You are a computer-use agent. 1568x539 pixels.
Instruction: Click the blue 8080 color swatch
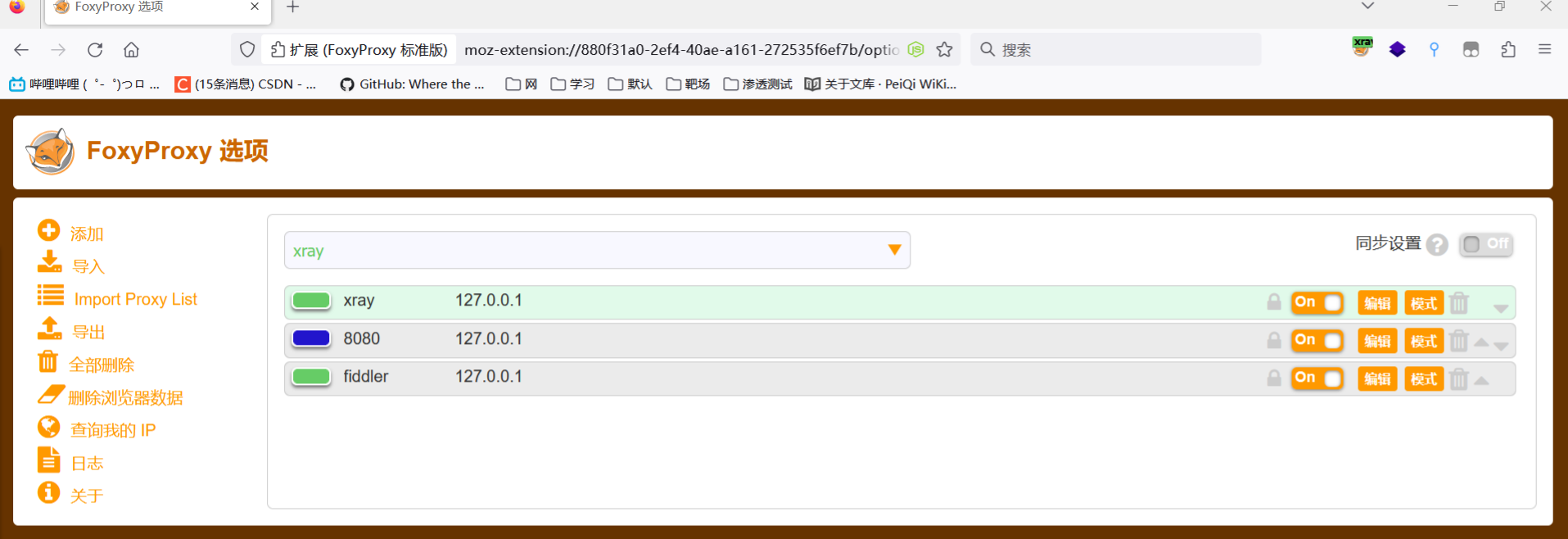pos(311,338)
